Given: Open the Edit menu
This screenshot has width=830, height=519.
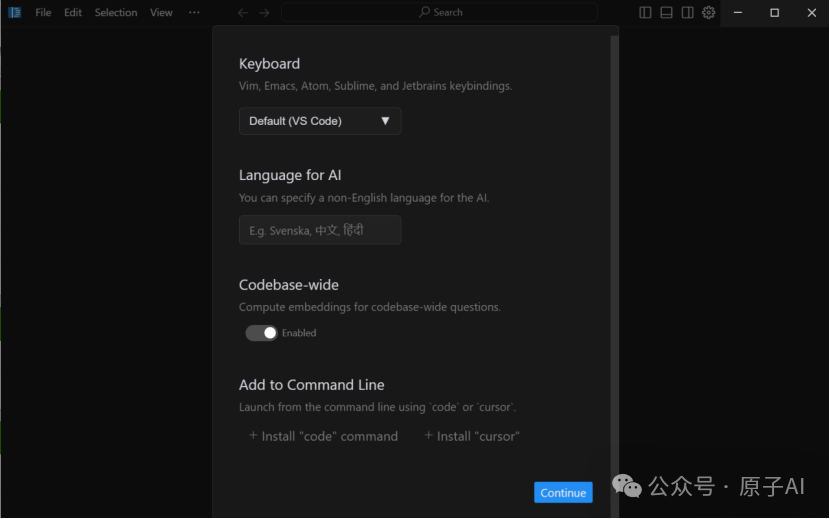Looking at the screenshot, I should 73,13.
